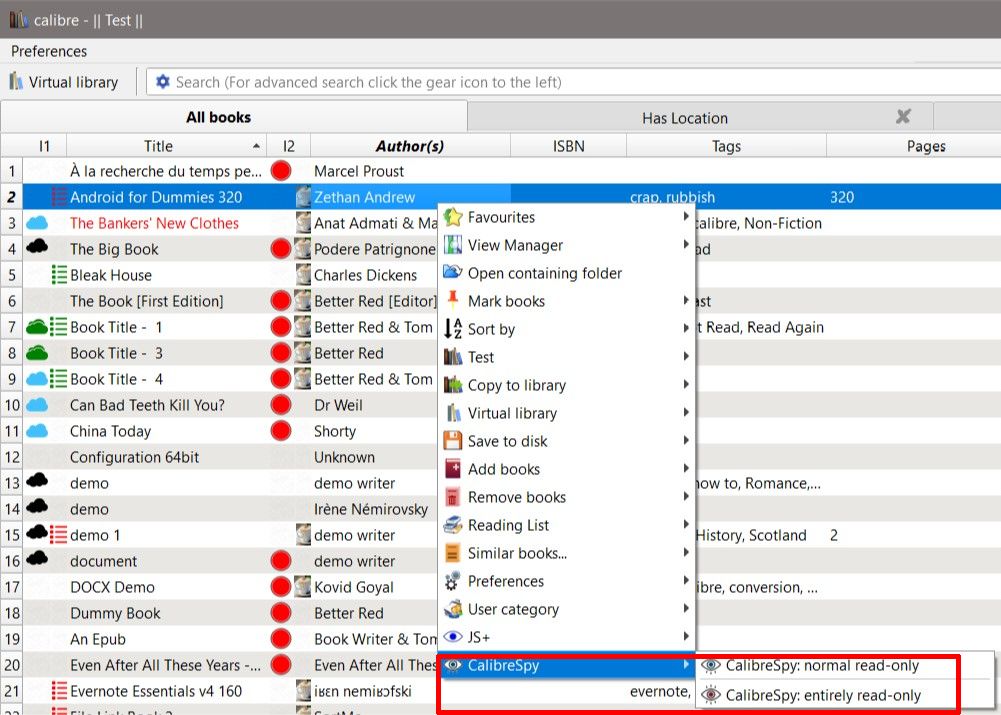Expand the Save to disk submenu arrow

click(x=686, y=440)
